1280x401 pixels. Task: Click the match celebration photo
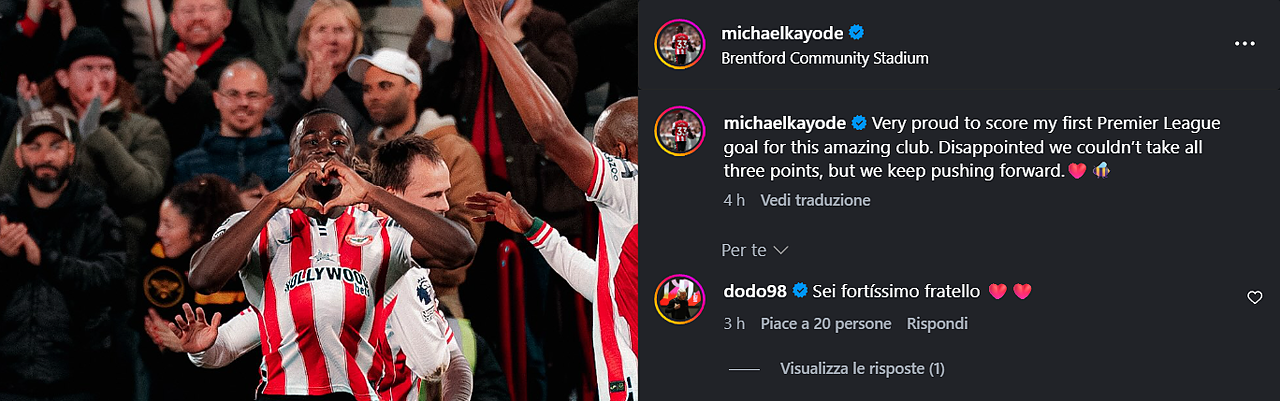(319, 200)
